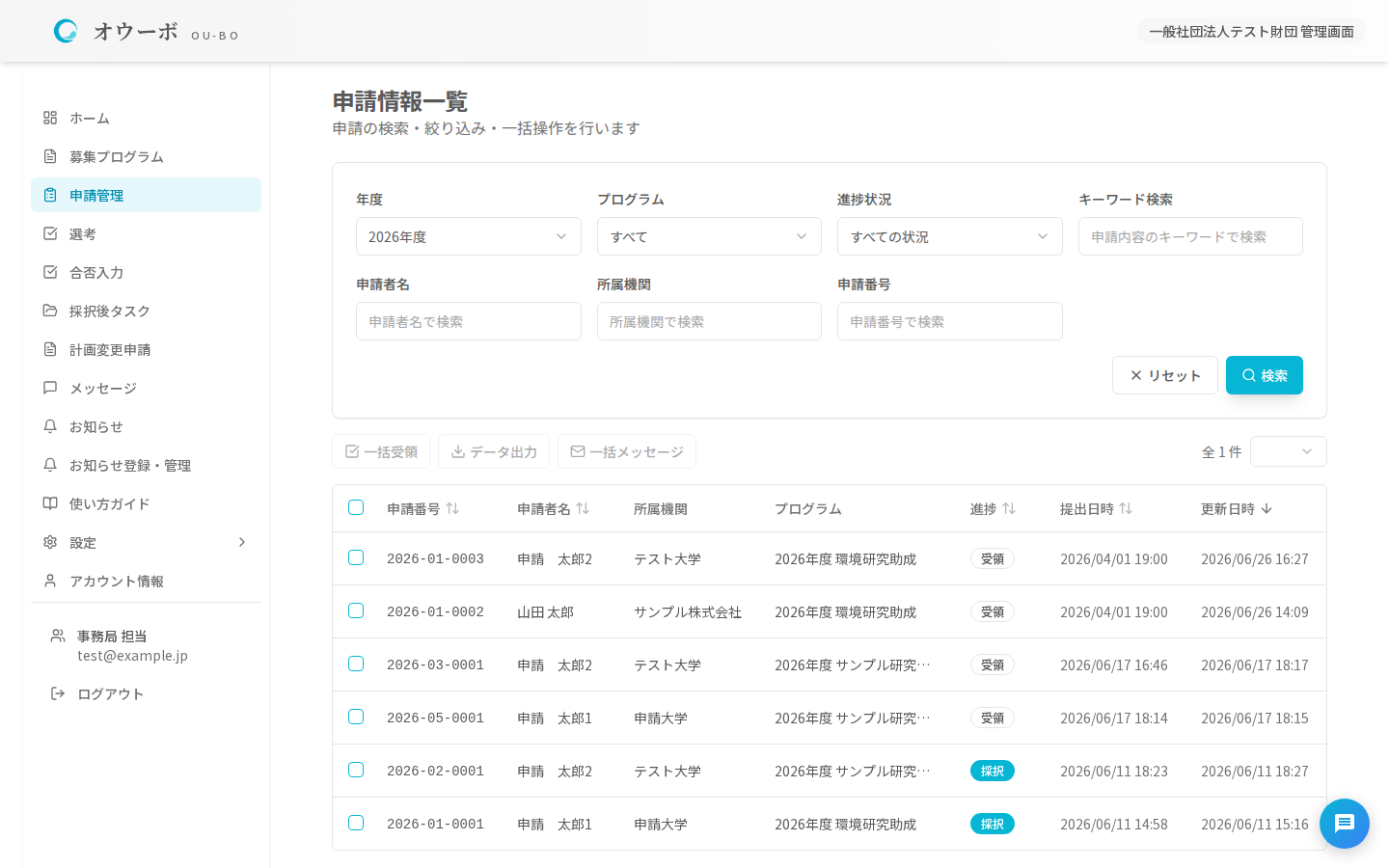Viewport: 1389px width, 868px height.
Task: Click the 検索 search button
Action: (1265, 375)
